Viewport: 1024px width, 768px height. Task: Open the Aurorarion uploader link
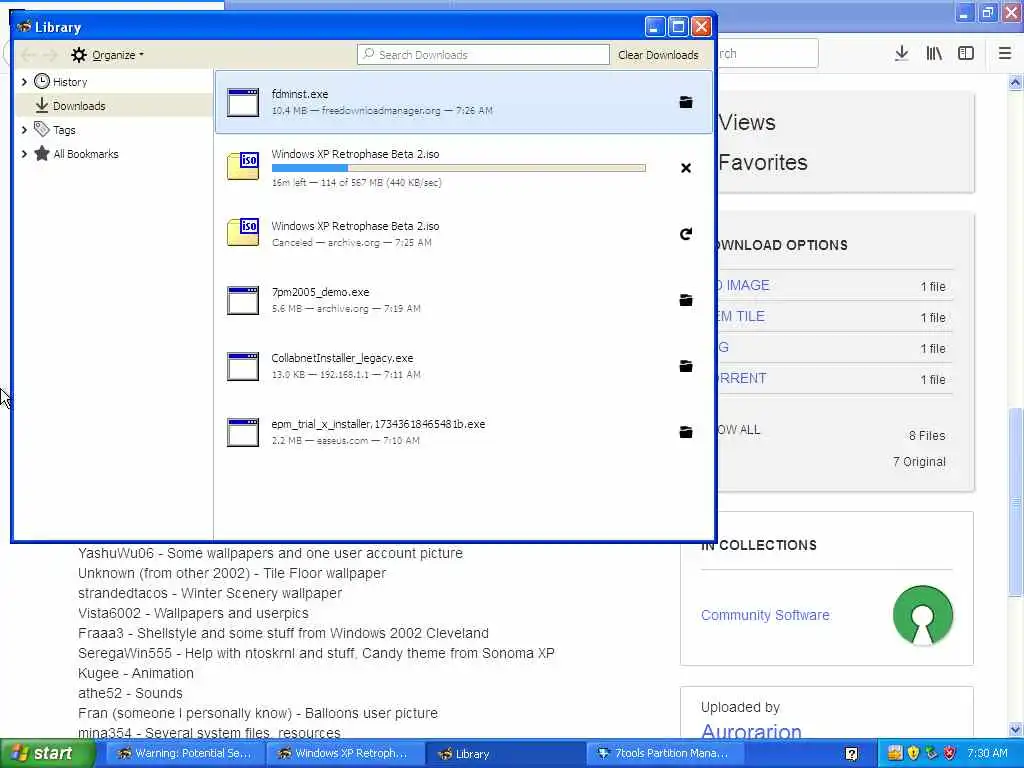pos(751,731)
